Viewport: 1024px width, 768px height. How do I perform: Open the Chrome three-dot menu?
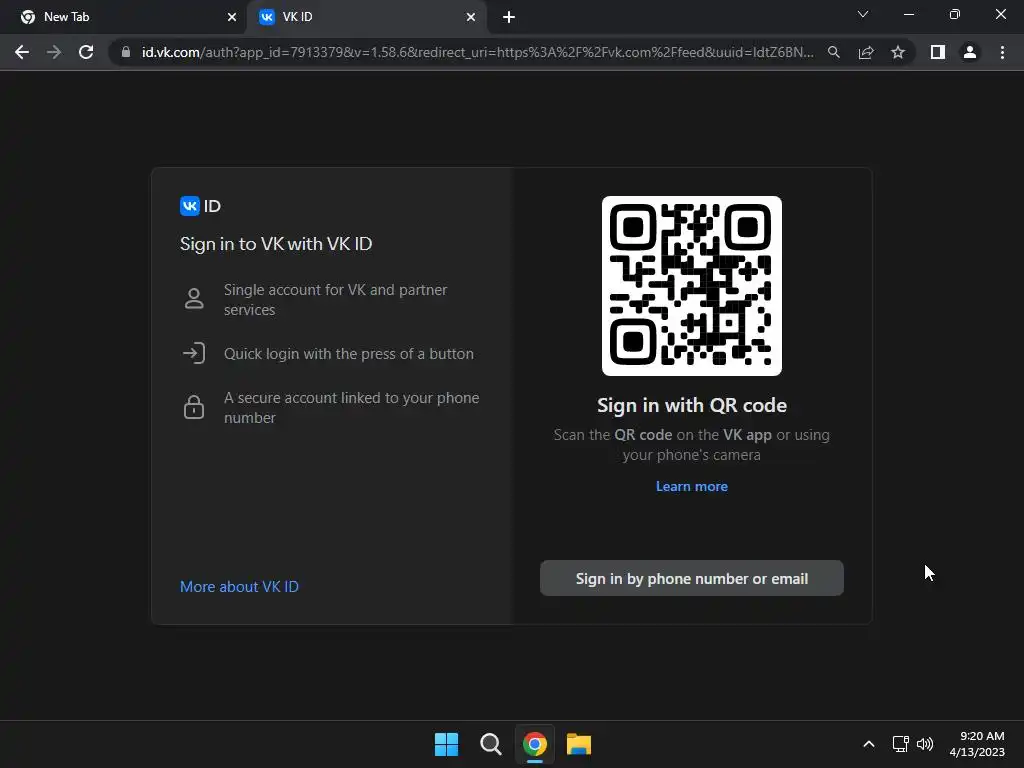coord(1002,52)
